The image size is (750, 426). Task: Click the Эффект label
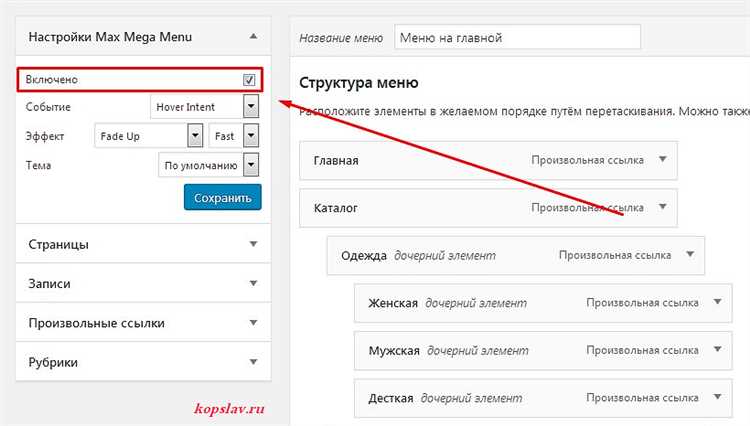click(44, 136)
